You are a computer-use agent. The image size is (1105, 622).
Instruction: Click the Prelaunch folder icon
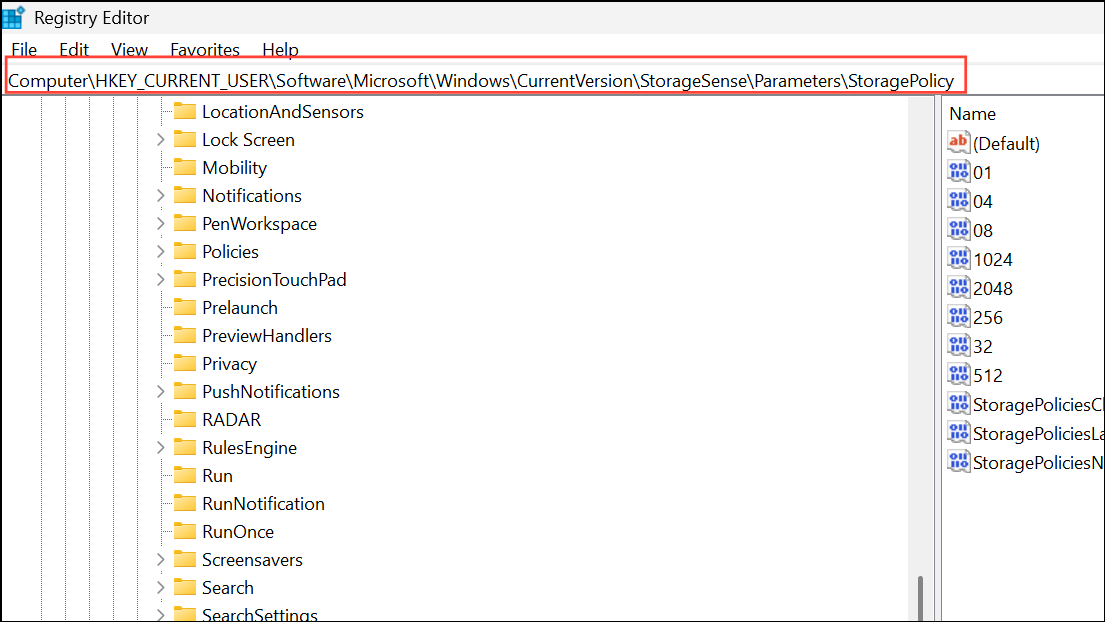(185, 307)
